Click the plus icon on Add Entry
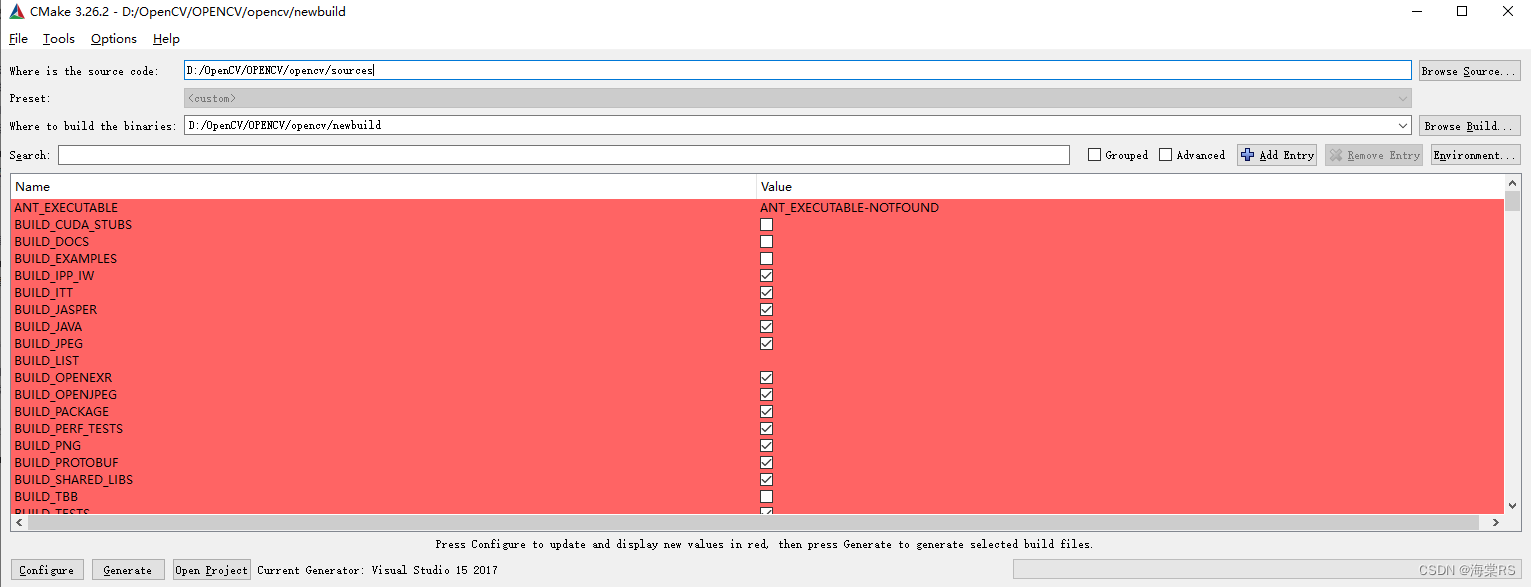Image resolution: width=1531 pixels, height=587 pixels. tap(1247, 155)
